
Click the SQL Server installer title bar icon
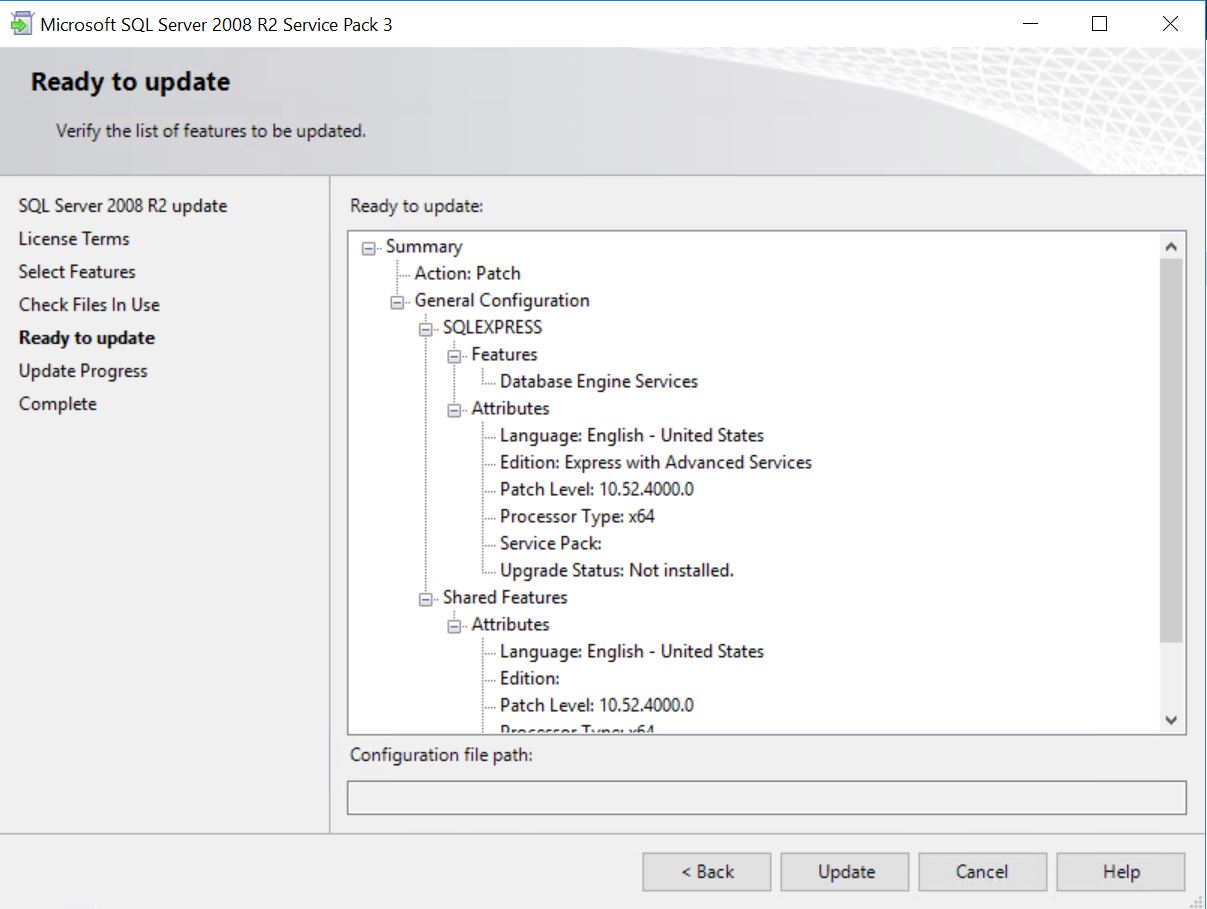(20, 24)
